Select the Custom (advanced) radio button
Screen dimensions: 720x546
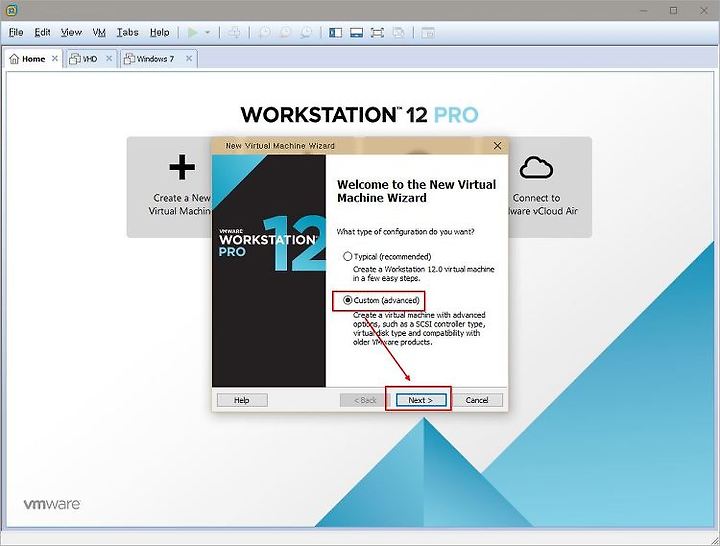click(x=348, y=300)
